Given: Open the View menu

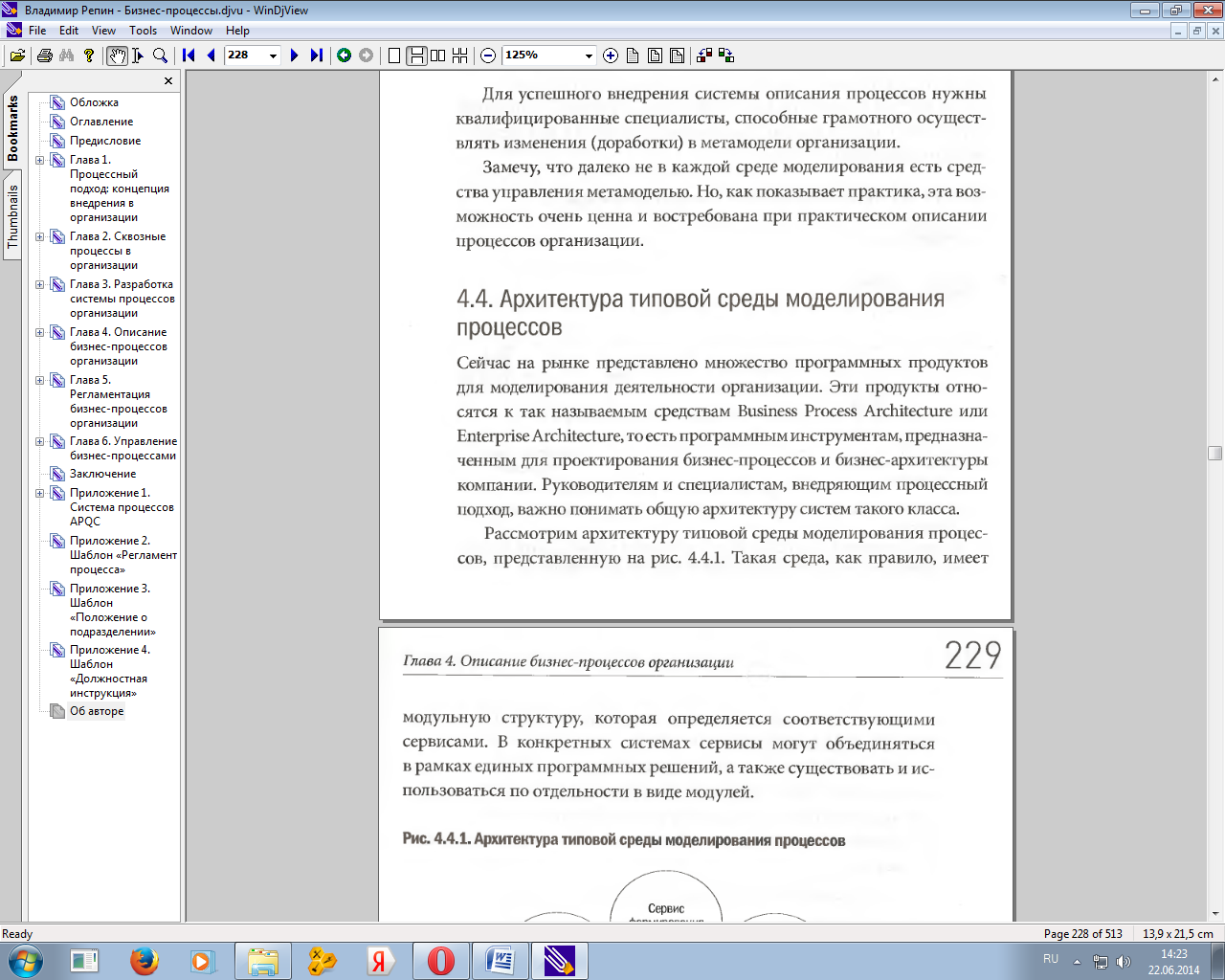Looking at the screenshot, I should 103,31.
